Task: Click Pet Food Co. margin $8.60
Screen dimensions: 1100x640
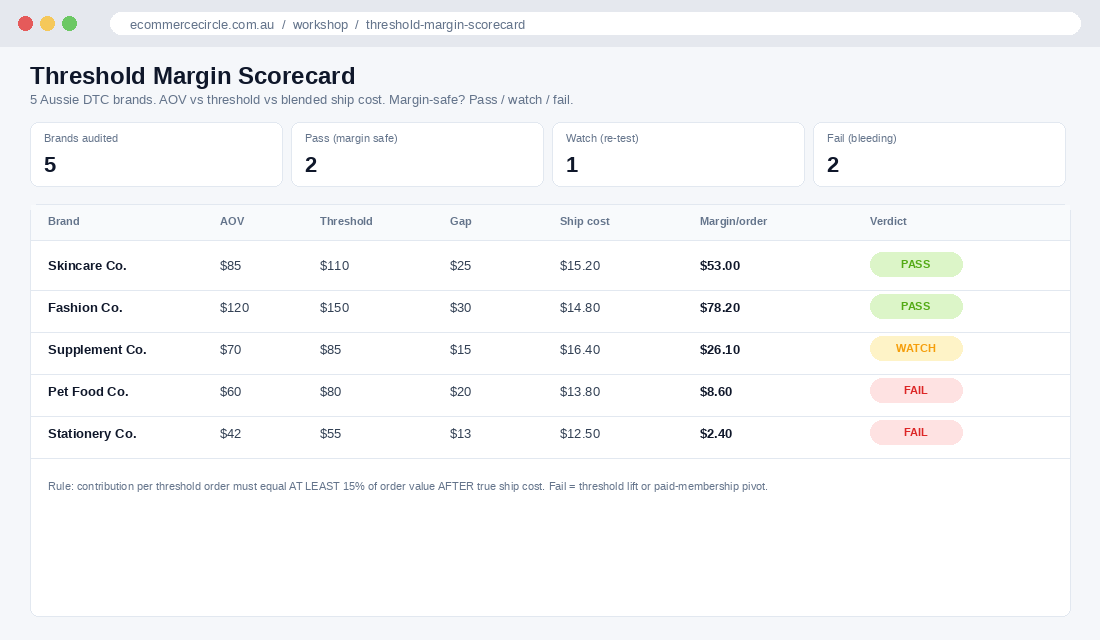Action: (716, 392)
